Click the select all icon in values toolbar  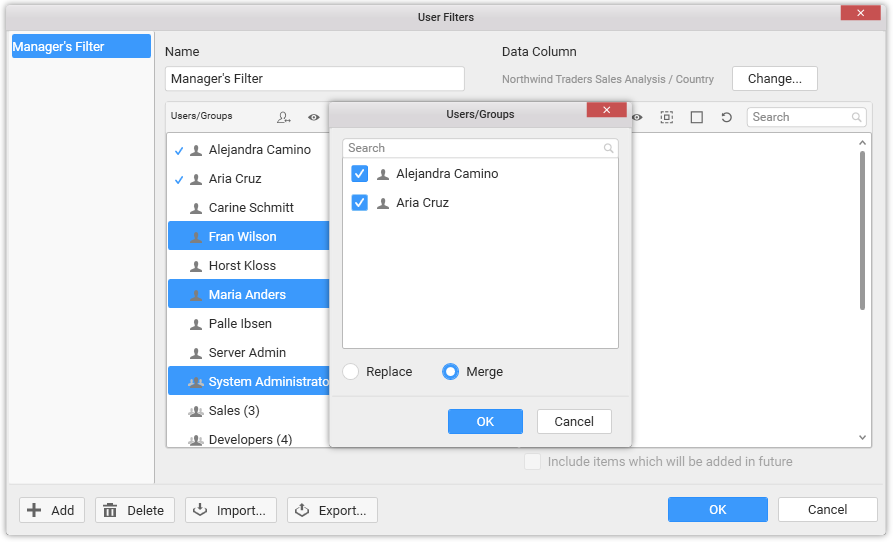(x=667, y=117)
